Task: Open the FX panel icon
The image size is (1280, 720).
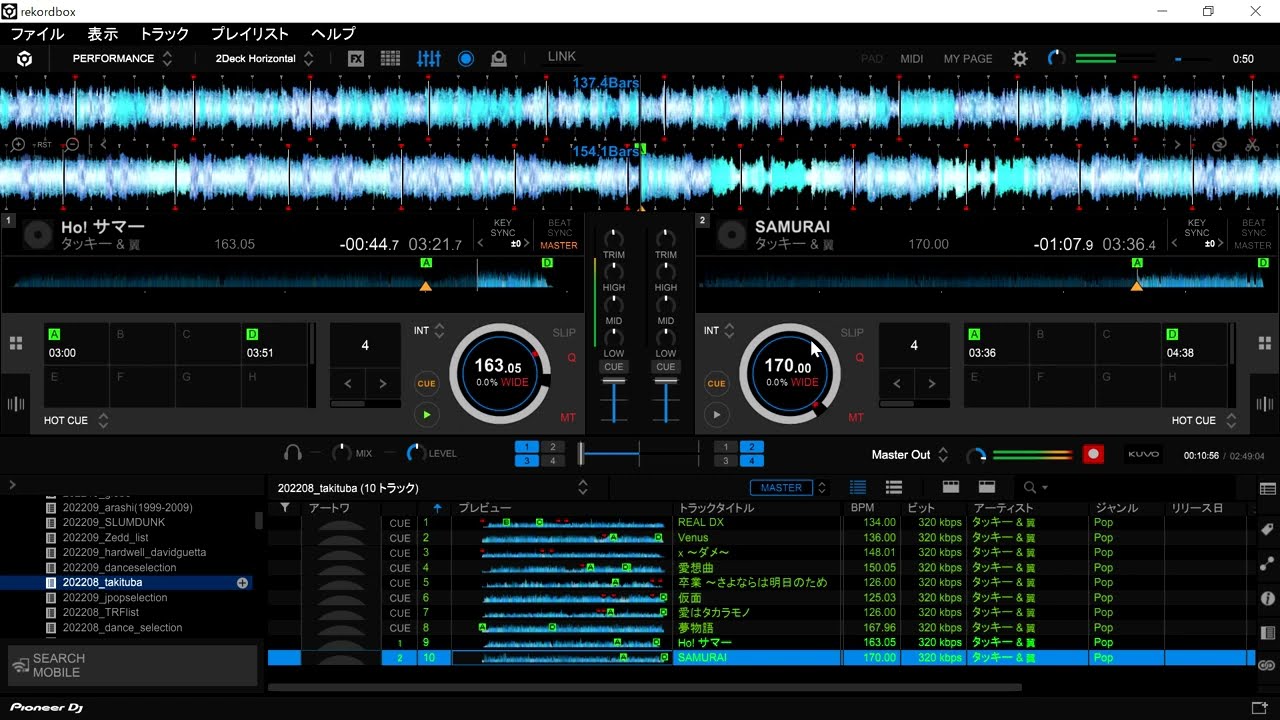Action: 356,58
